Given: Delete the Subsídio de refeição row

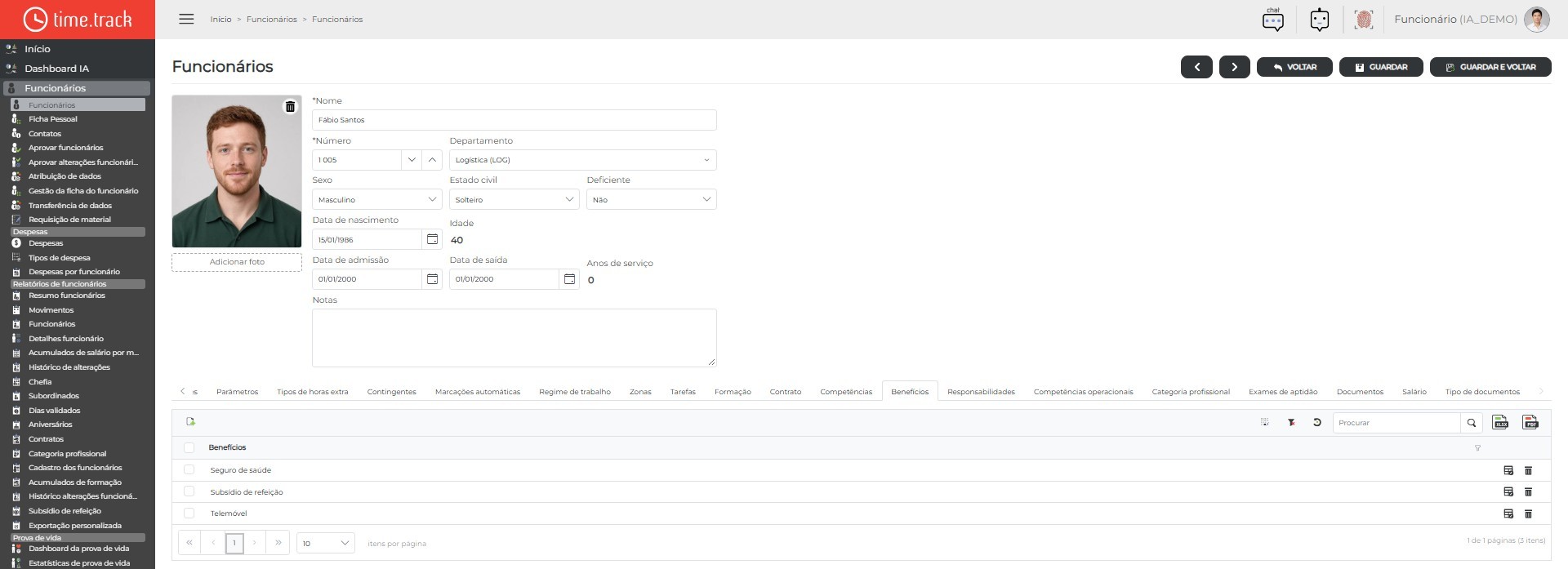Looking at the screenshot, I should [1528, 491].
